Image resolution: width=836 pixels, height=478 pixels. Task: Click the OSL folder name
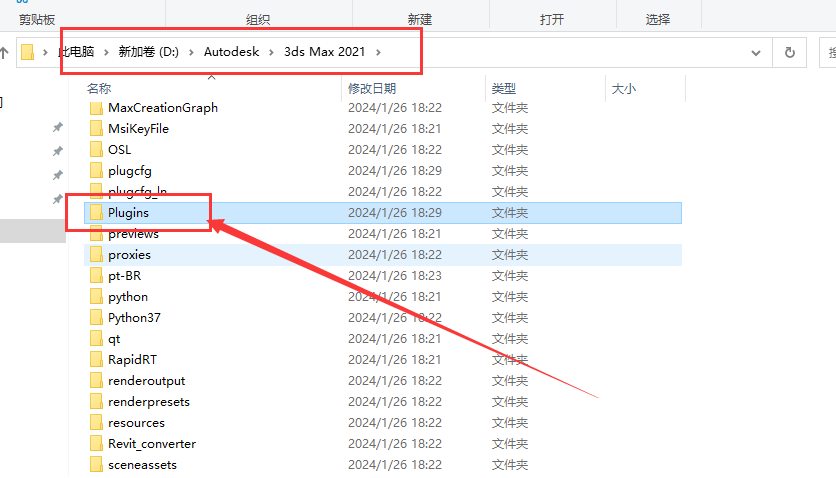pyautogui.click(x=119, y=150)
